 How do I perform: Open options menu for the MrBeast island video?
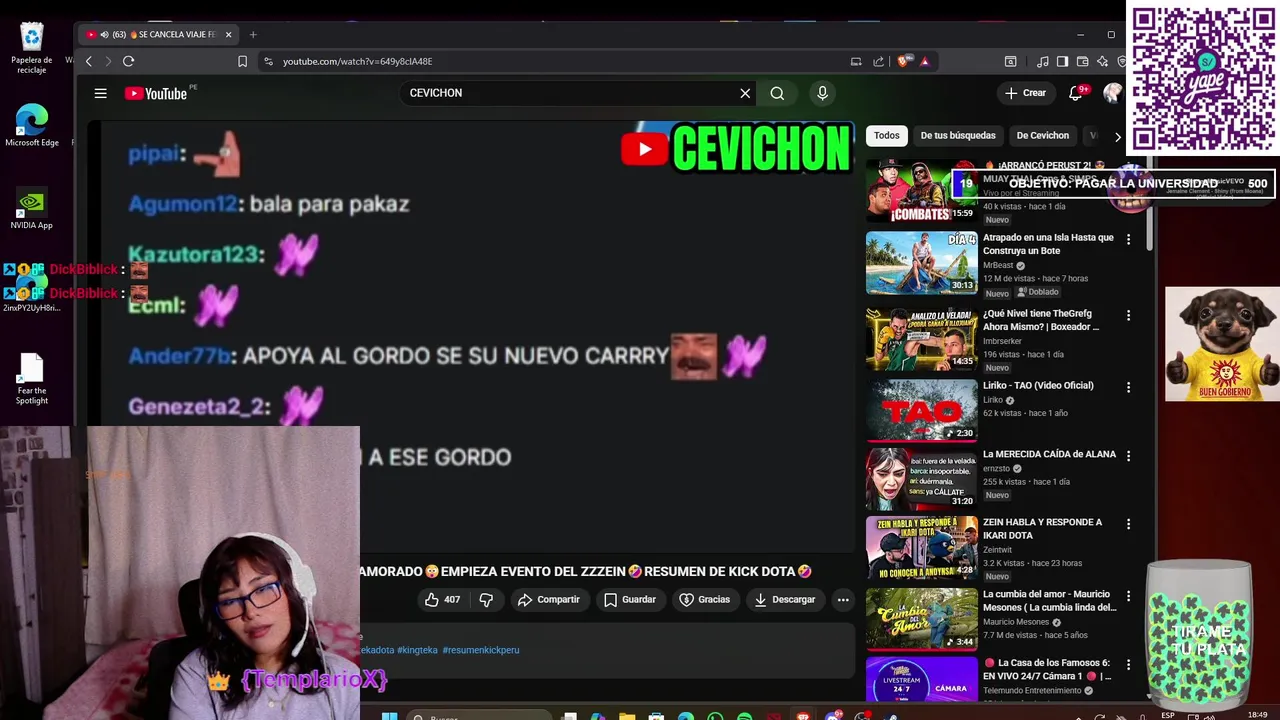[x=1128, y=240]
